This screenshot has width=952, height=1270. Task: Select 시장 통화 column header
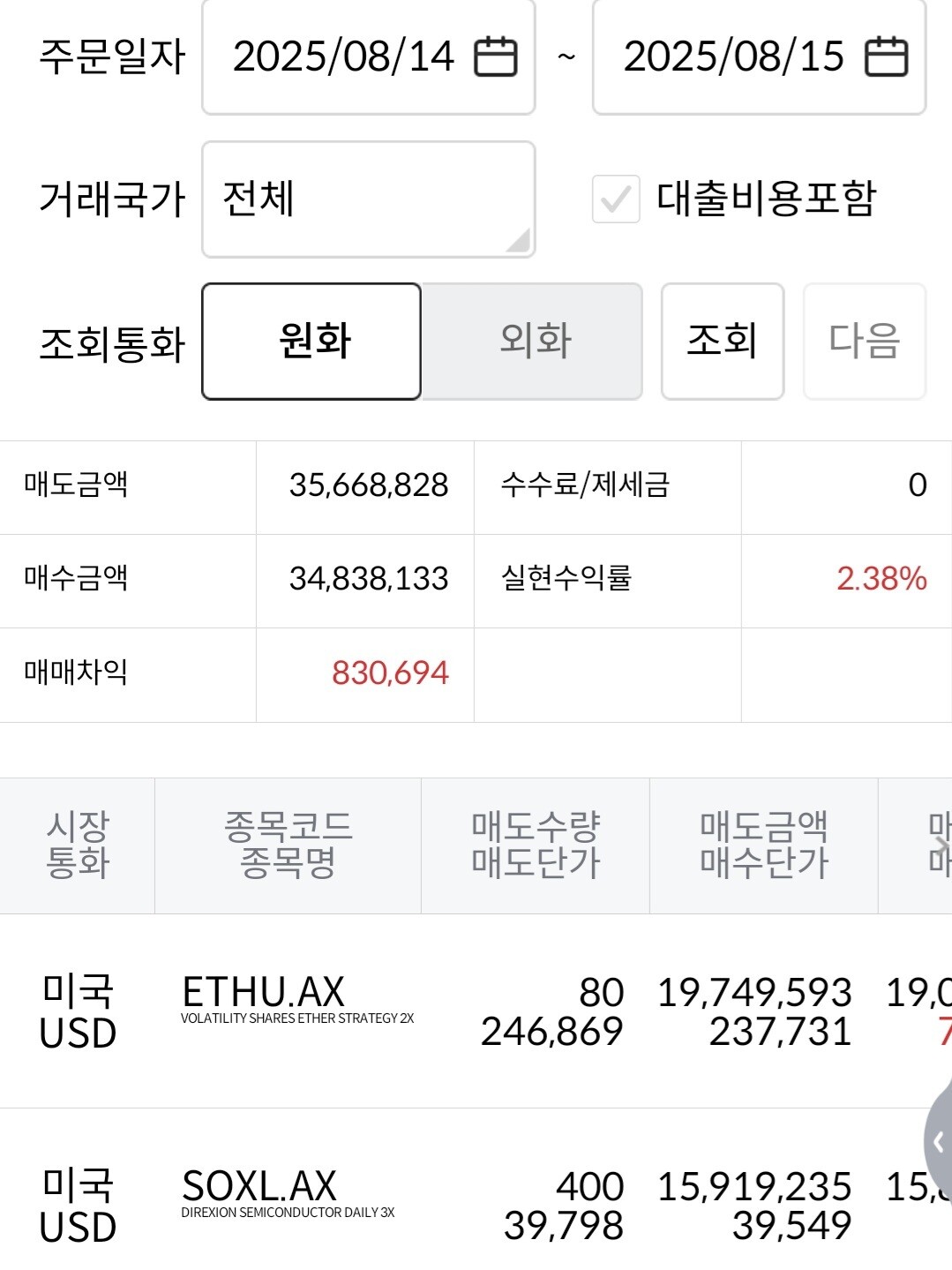pos(78,845)
